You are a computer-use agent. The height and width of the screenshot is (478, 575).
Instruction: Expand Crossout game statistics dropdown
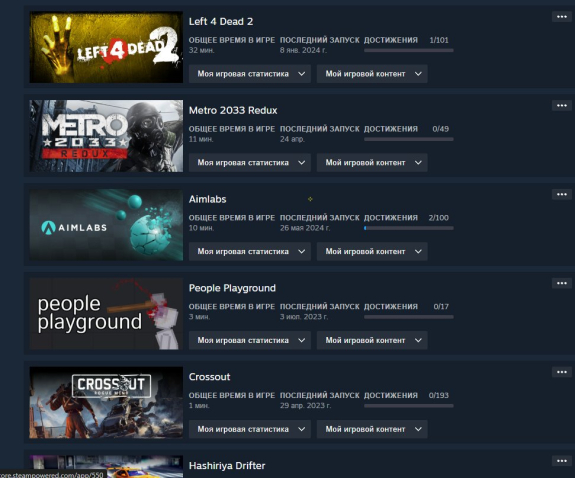coord(250,429)
